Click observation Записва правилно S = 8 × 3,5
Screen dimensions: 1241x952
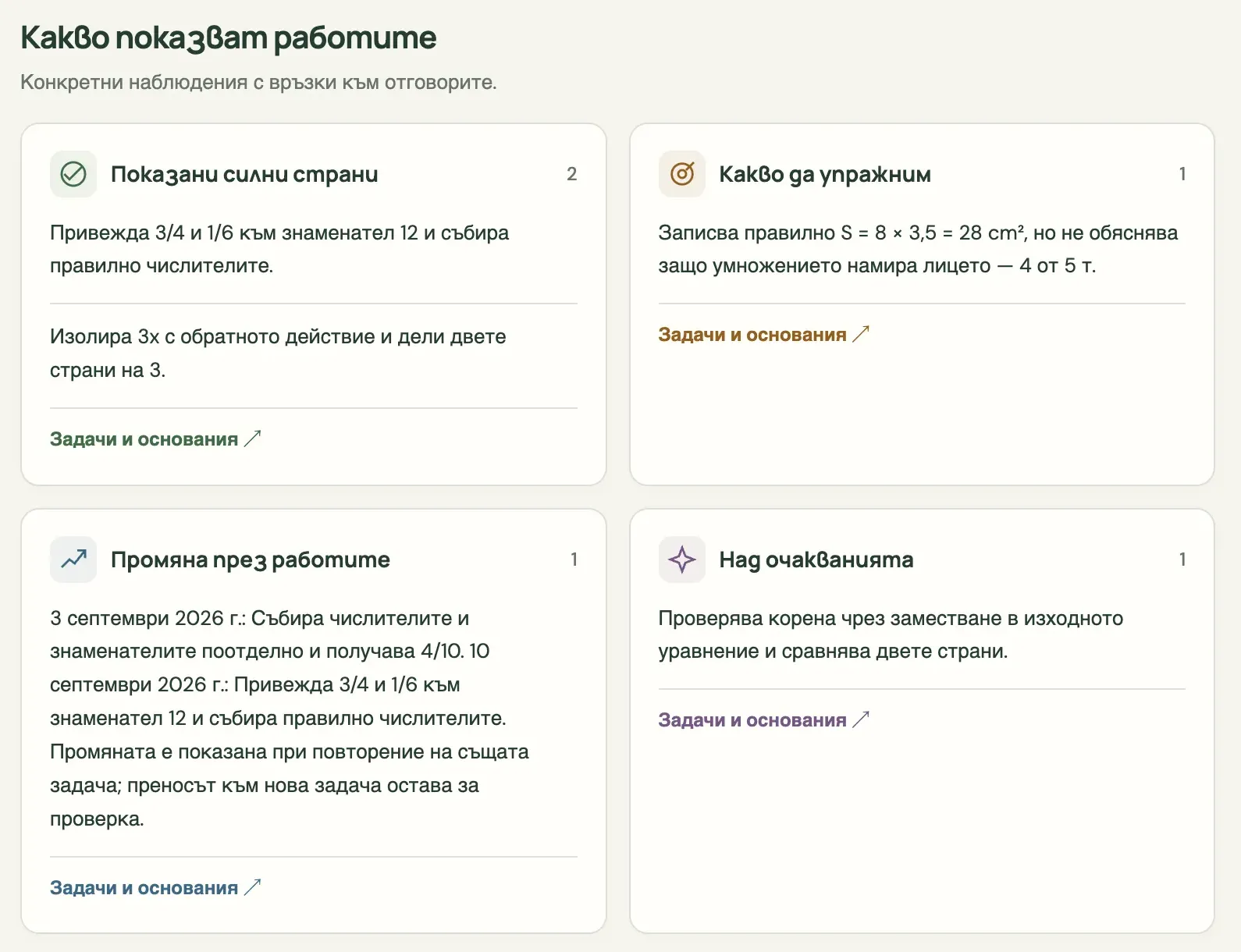(919, 249)
